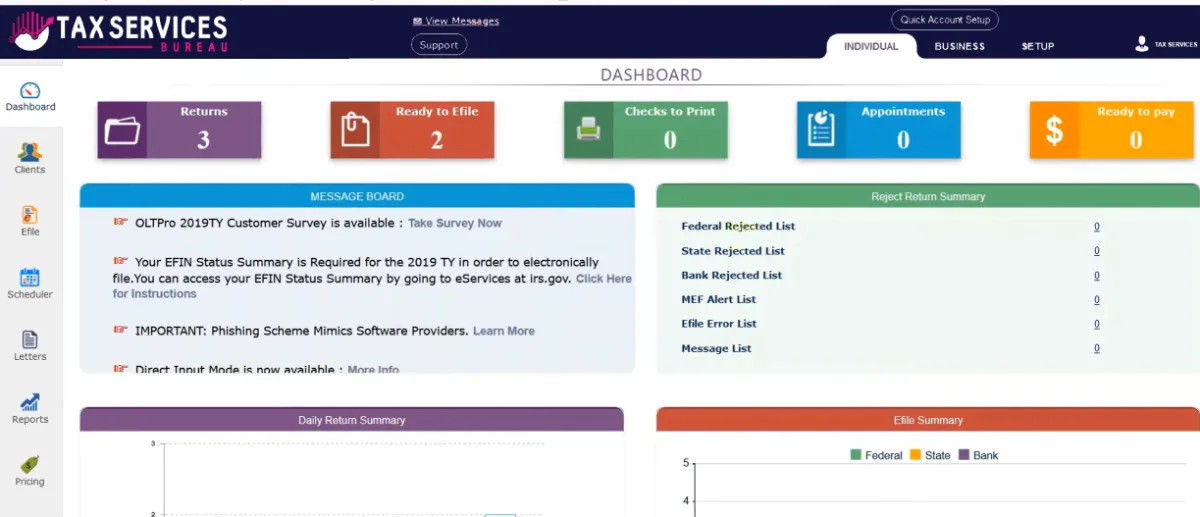This screenshot has height=517, width=1200.
Task: Open the Scheduler calendar icon
Action: [30, 277]
